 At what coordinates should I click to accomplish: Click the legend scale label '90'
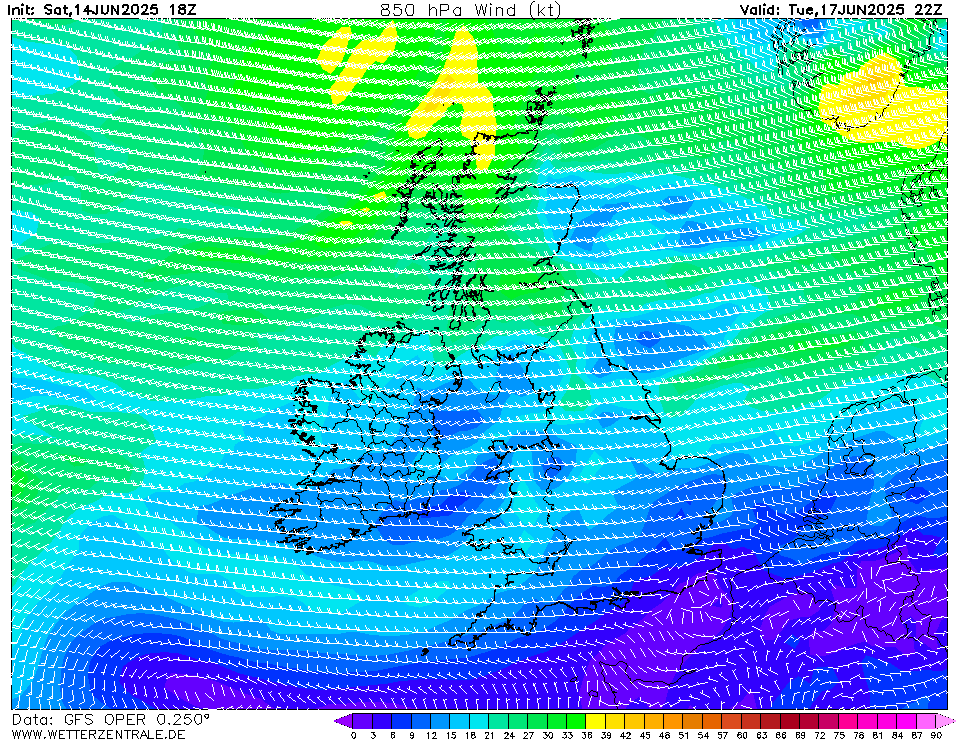(936, 735)
